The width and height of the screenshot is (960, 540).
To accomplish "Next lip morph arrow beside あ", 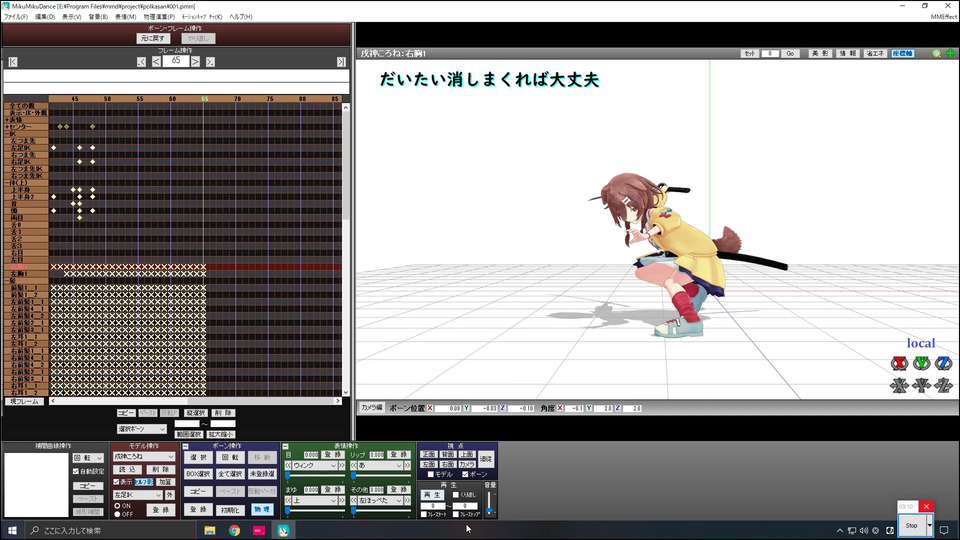I will [408, 466].
